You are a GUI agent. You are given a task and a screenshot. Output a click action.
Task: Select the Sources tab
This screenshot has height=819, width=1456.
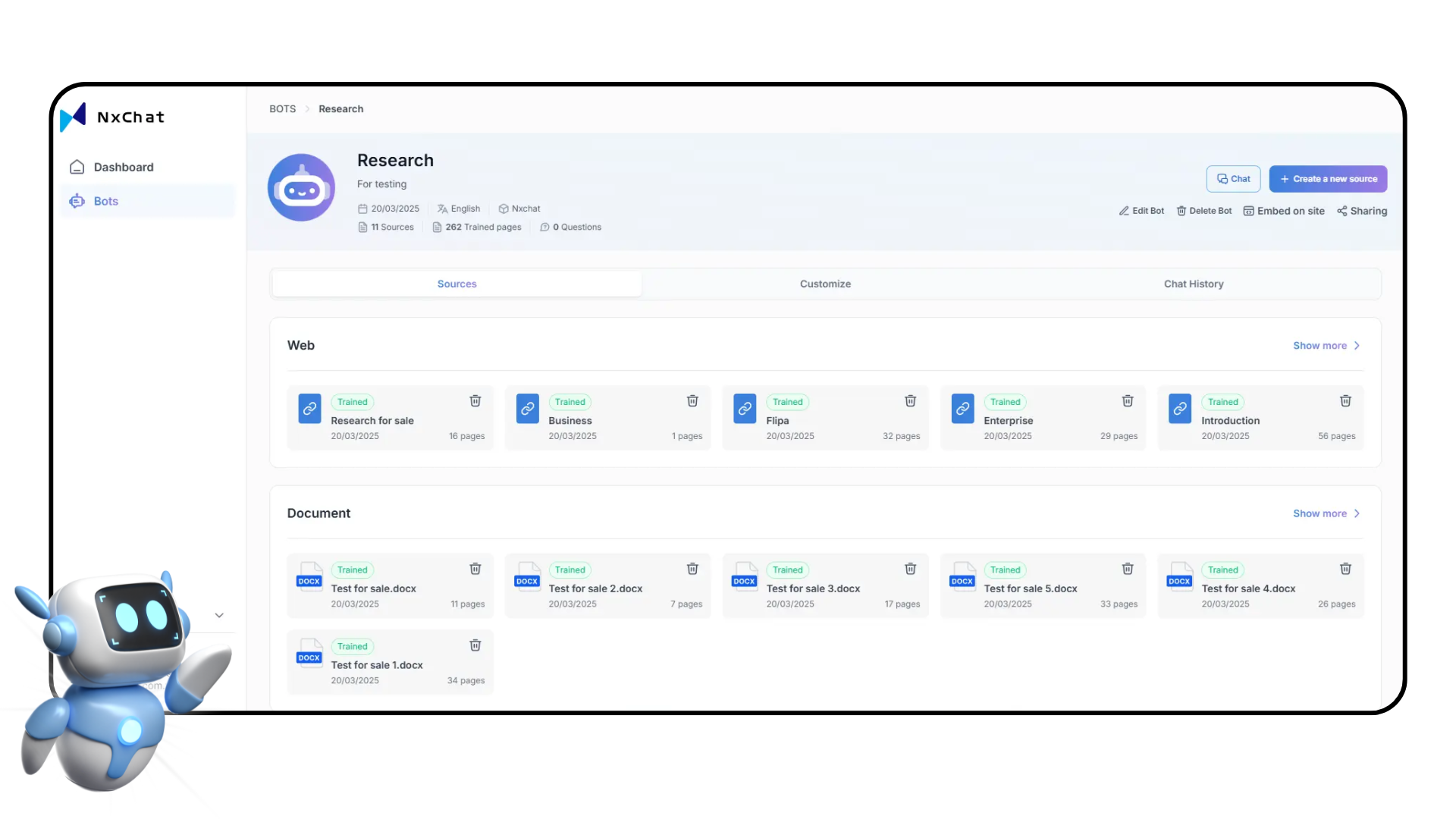[457, 284]
